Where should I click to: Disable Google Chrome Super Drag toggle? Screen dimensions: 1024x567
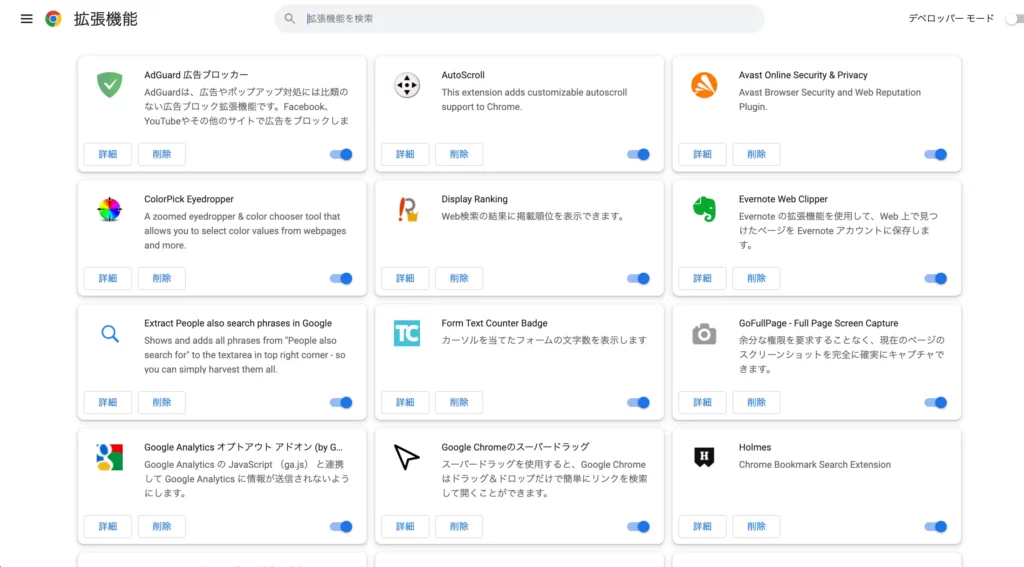[x=638, y=526]
